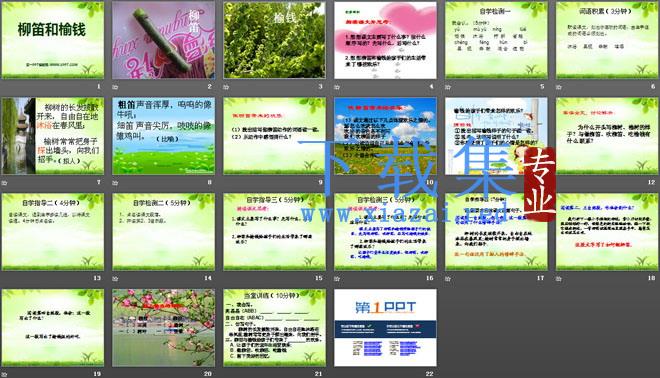Select slide 10 with the blue sky meadow
This screenshot has width=660, height=378.
click(385, 136)
